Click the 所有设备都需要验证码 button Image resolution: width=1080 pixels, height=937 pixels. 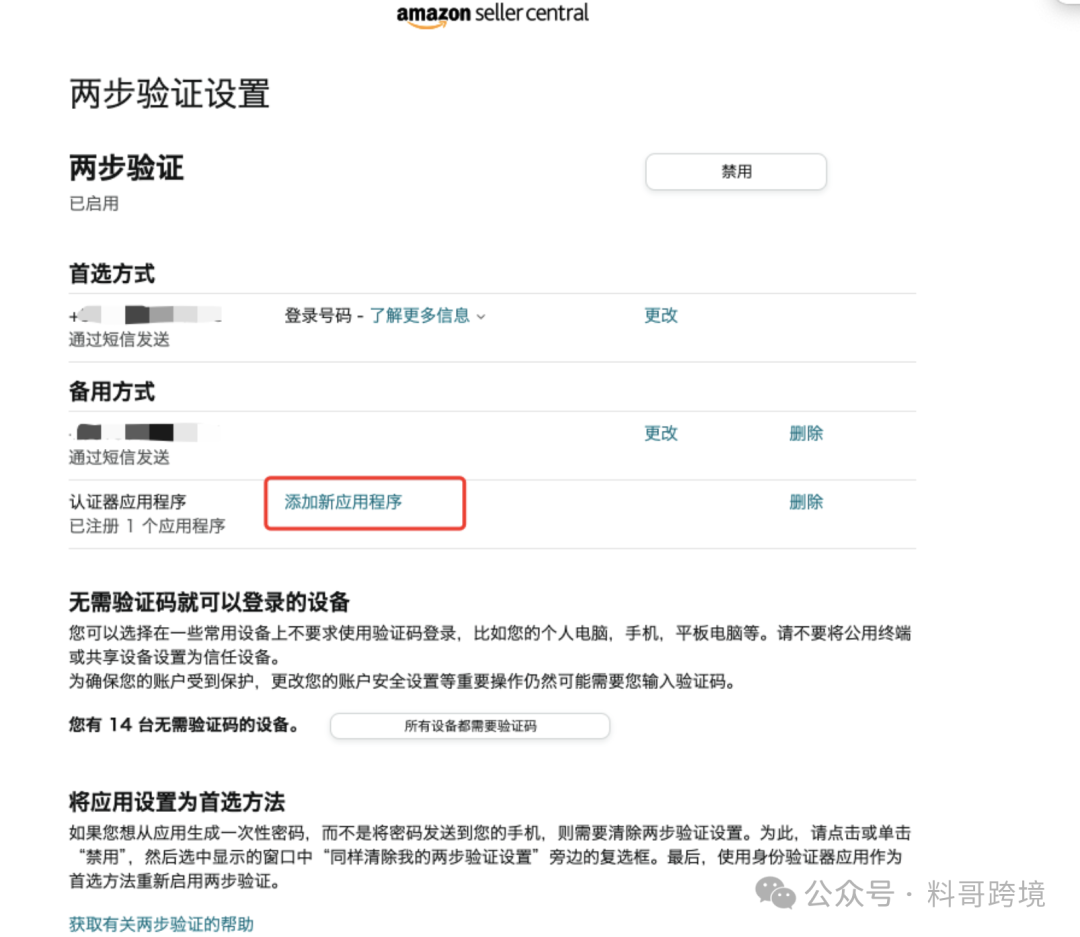(470, 725)
